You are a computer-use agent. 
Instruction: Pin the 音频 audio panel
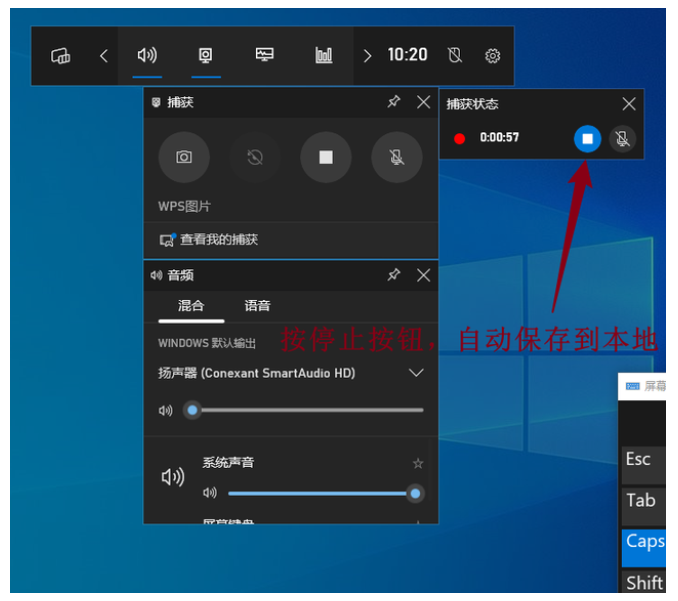[394, 275]
